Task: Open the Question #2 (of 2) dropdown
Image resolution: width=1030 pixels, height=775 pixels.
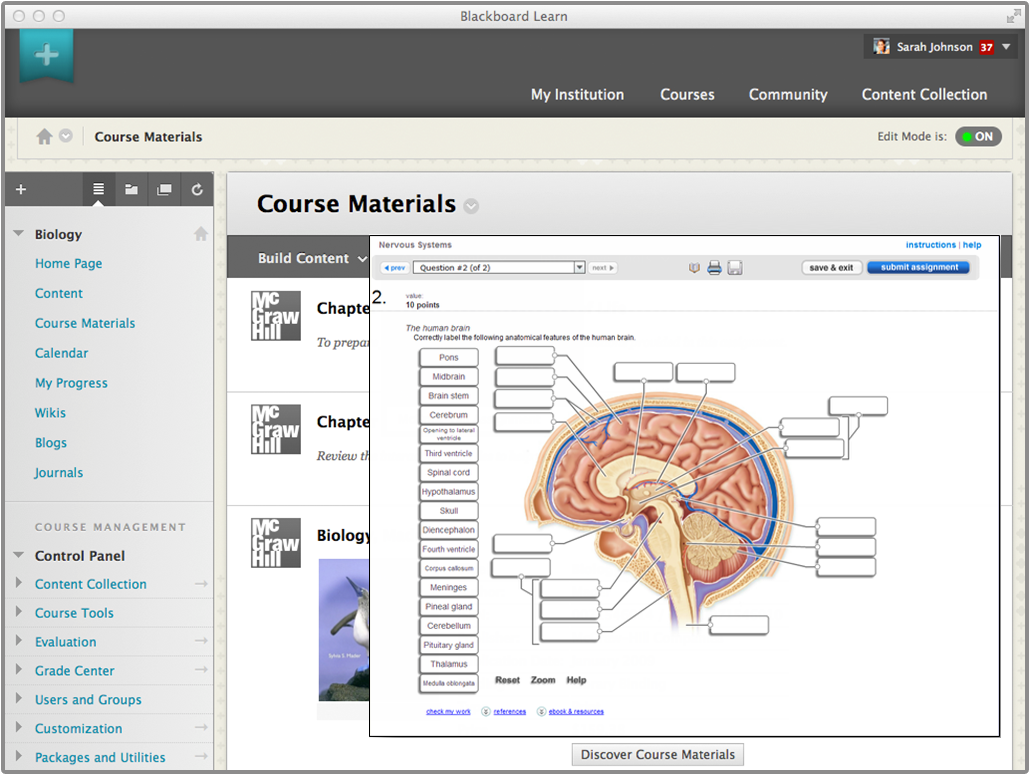Action: (499, 267)
